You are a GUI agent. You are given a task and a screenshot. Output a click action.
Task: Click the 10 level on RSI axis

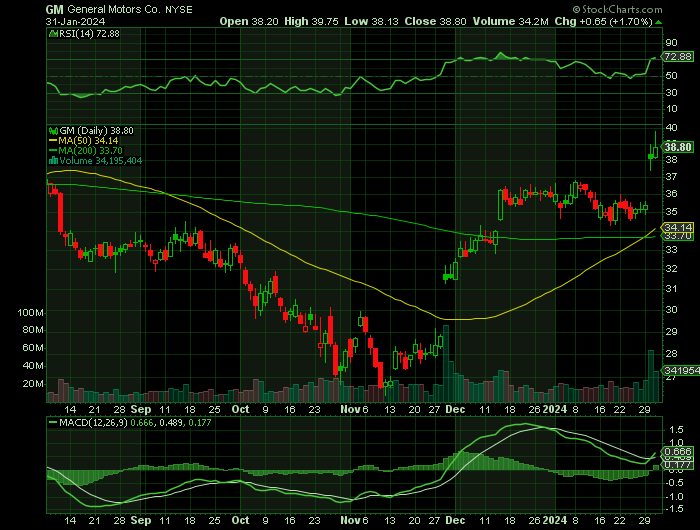point(671,109)
